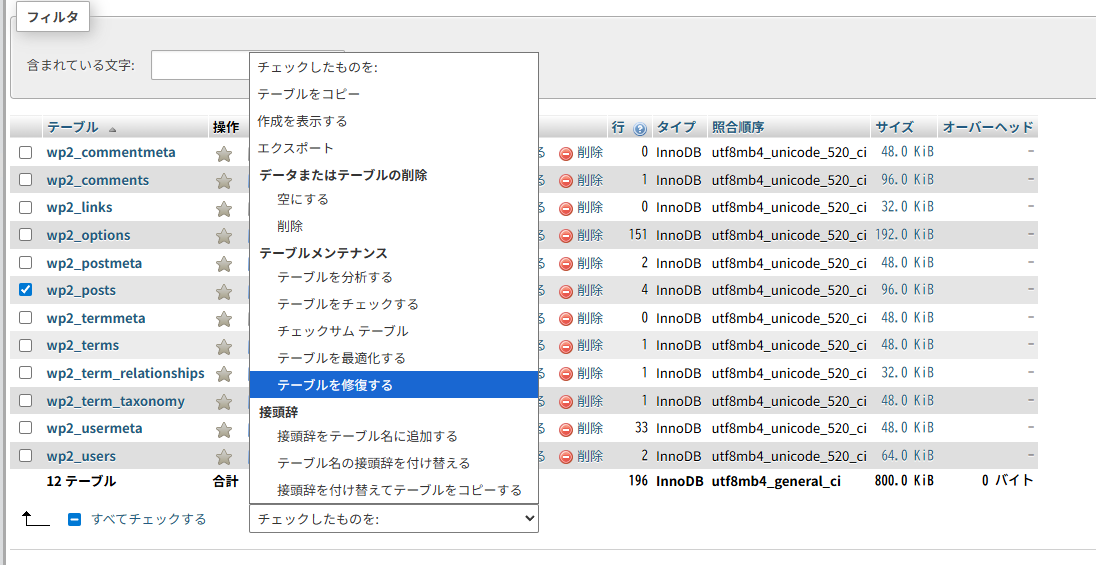Select テーブルを最適化する option
This screenshot has width=1096, height=565.
click(394, 358)
